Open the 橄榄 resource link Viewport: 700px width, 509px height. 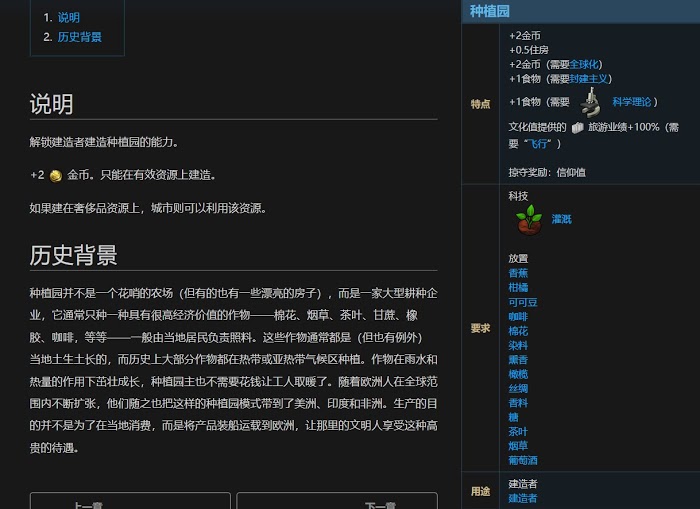coord(518,374)
